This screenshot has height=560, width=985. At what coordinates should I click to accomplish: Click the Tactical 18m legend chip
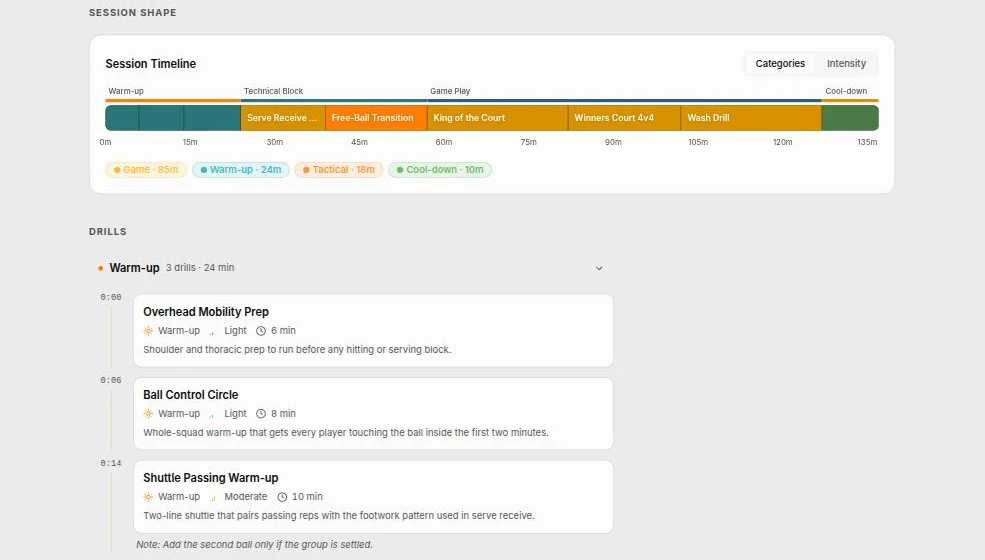(339, 170)
